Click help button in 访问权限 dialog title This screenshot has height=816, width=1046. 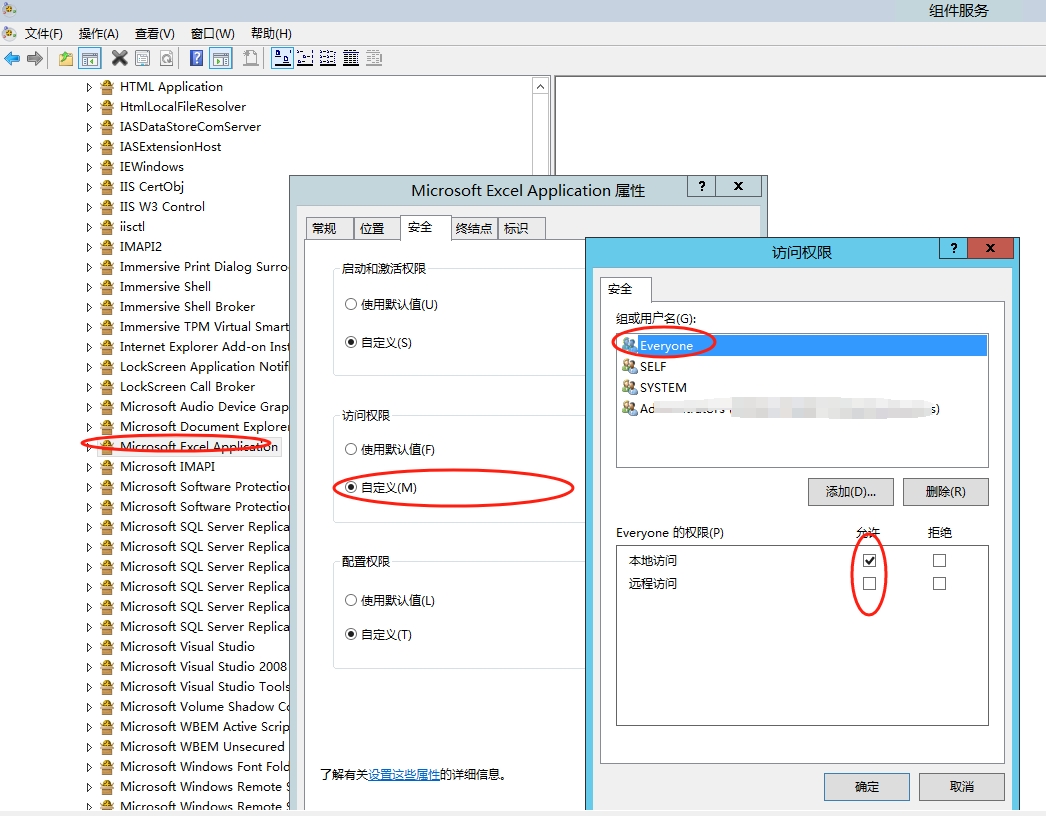click(954, 248)
